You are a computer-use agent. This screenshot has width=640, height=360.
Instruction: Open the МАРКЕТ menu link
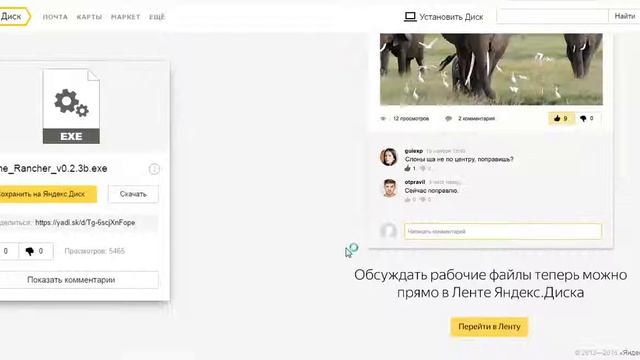[125, 17]
